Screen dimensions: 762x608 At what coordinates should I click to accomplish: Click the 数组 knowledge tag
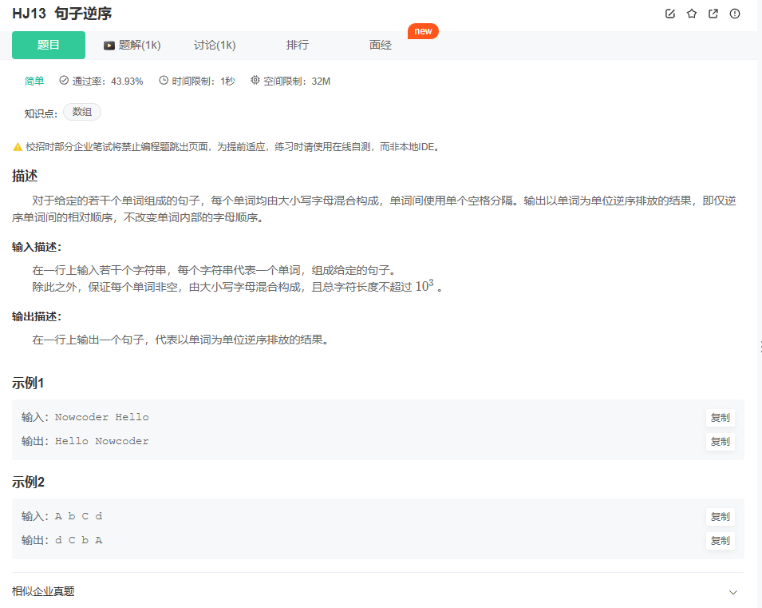pos(82,112)
